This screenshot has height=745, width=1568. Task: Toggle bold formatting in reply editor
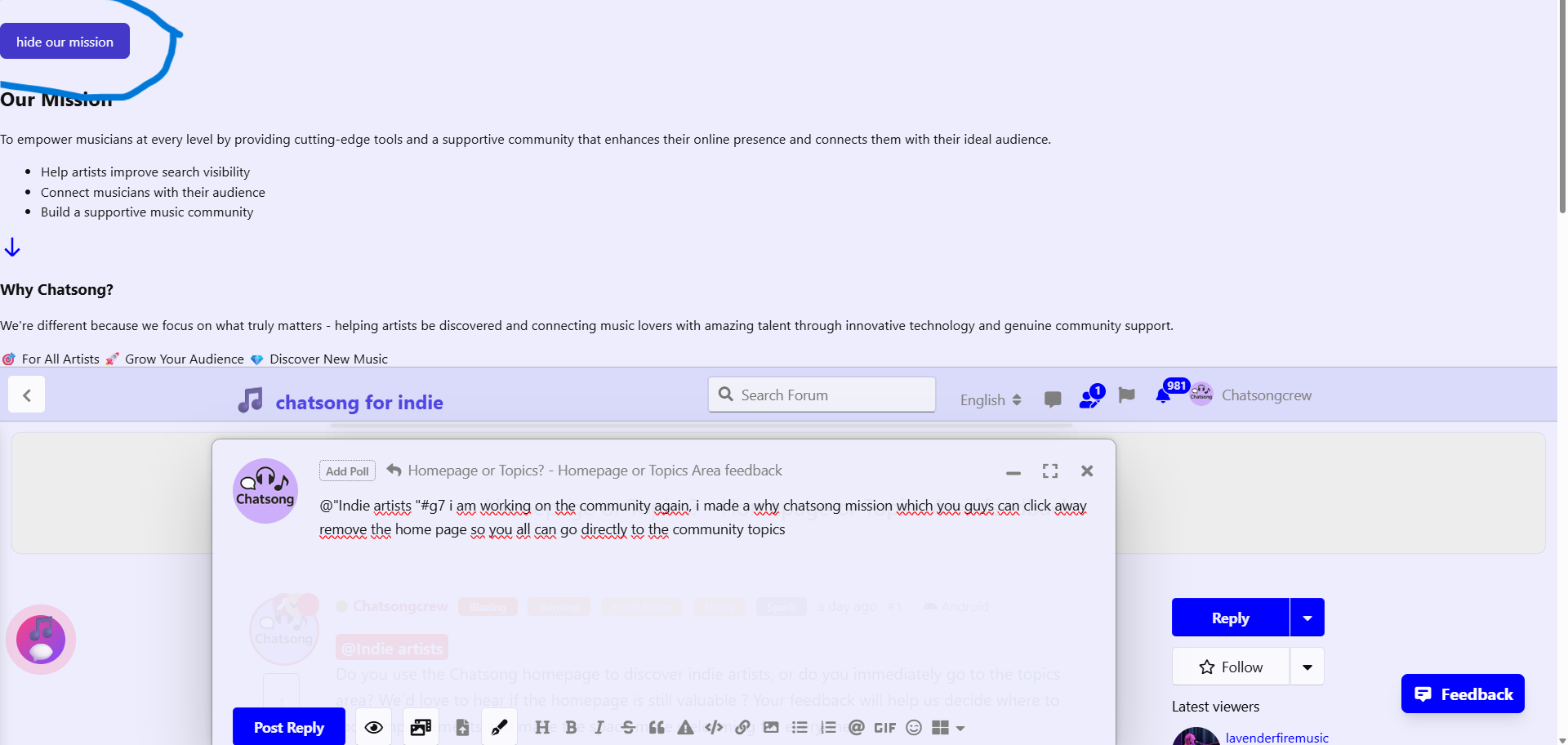click(x=571, y=728)
